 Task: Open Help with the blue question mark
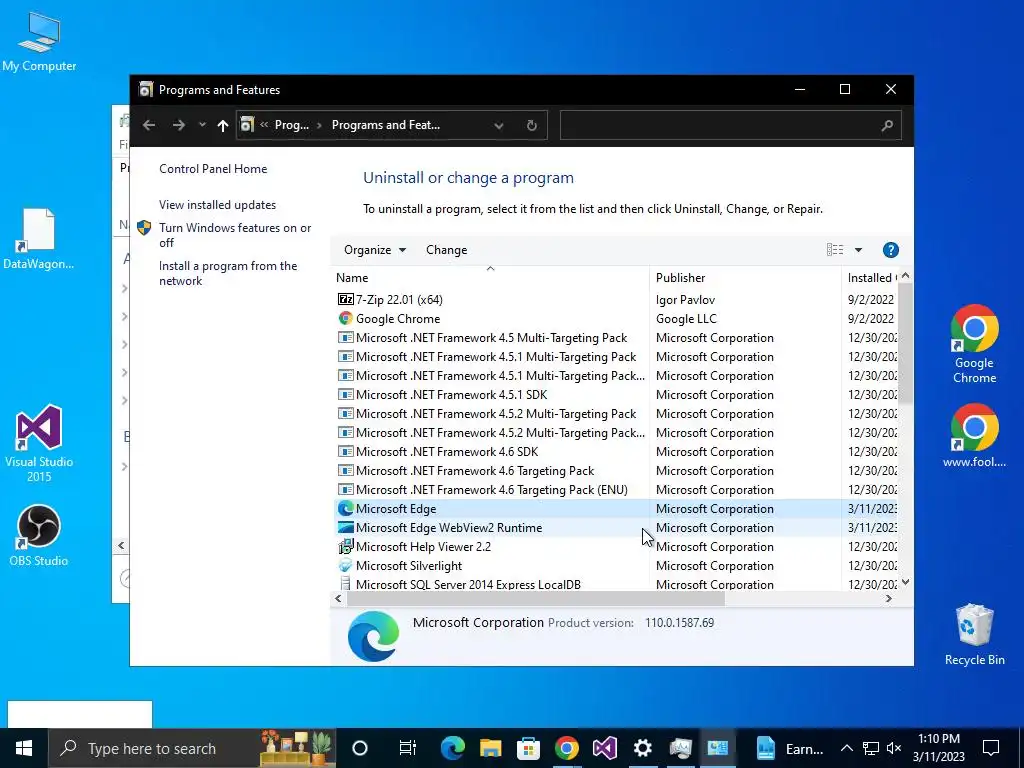tap(891, 249)
